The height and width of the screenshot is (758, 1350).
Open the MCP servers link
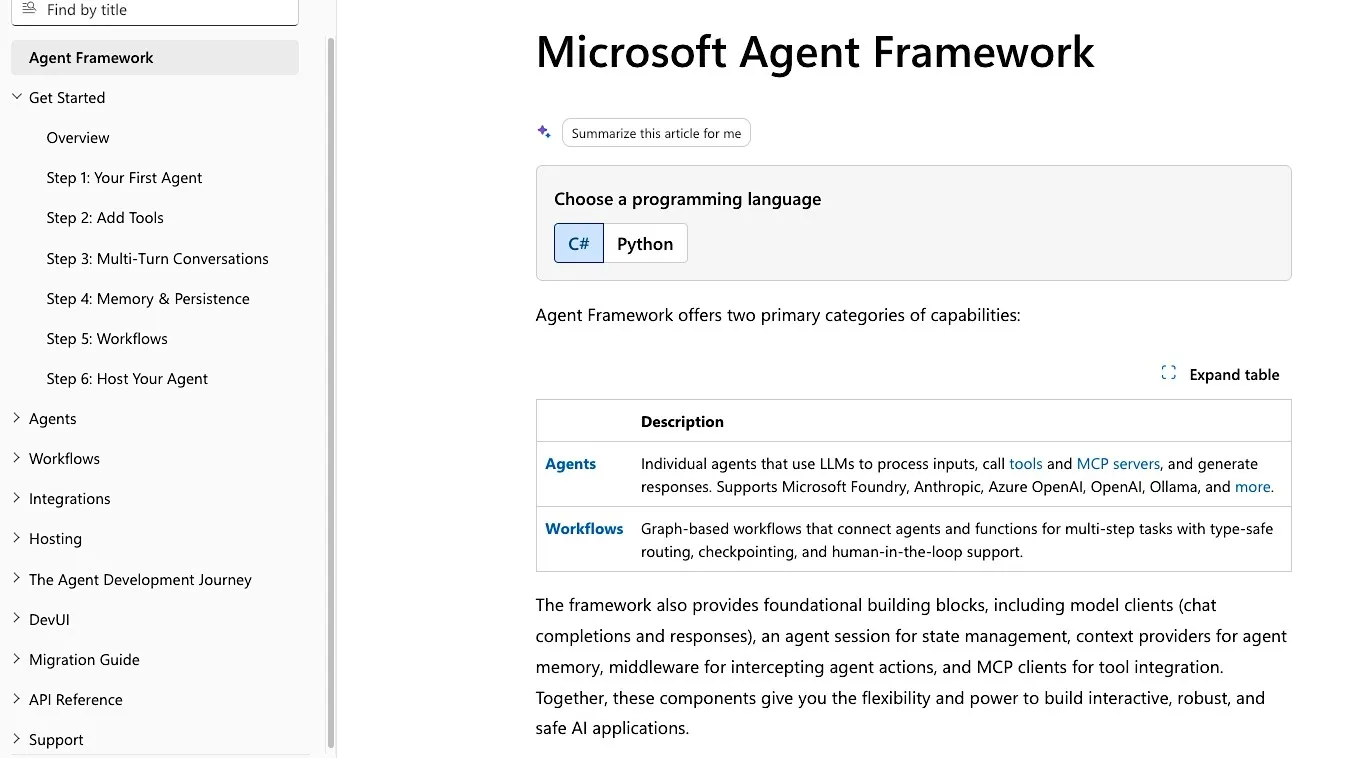(x=1118, y=463)
